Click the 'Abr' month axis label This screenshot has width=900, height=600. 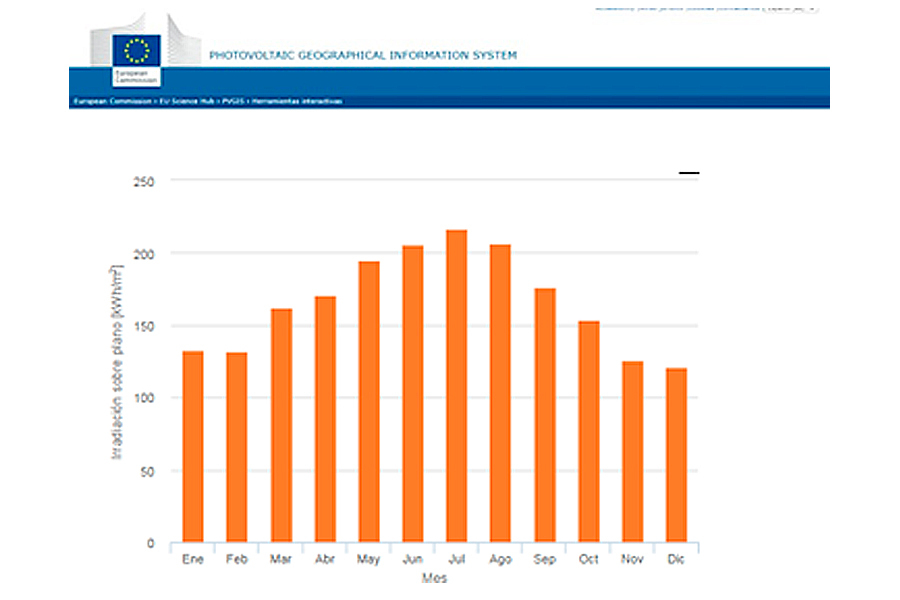(325, 559)
